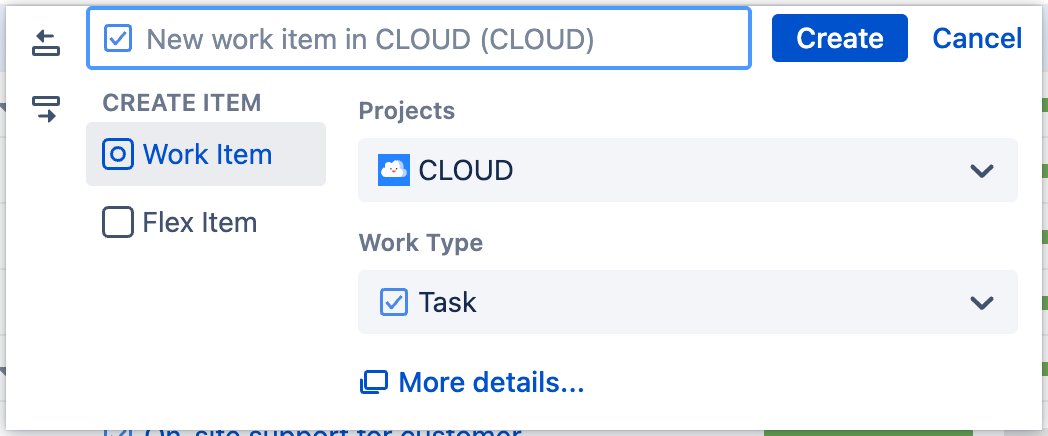Click the Work Item circle icon

pyautogui.click(x=118, y=155)
